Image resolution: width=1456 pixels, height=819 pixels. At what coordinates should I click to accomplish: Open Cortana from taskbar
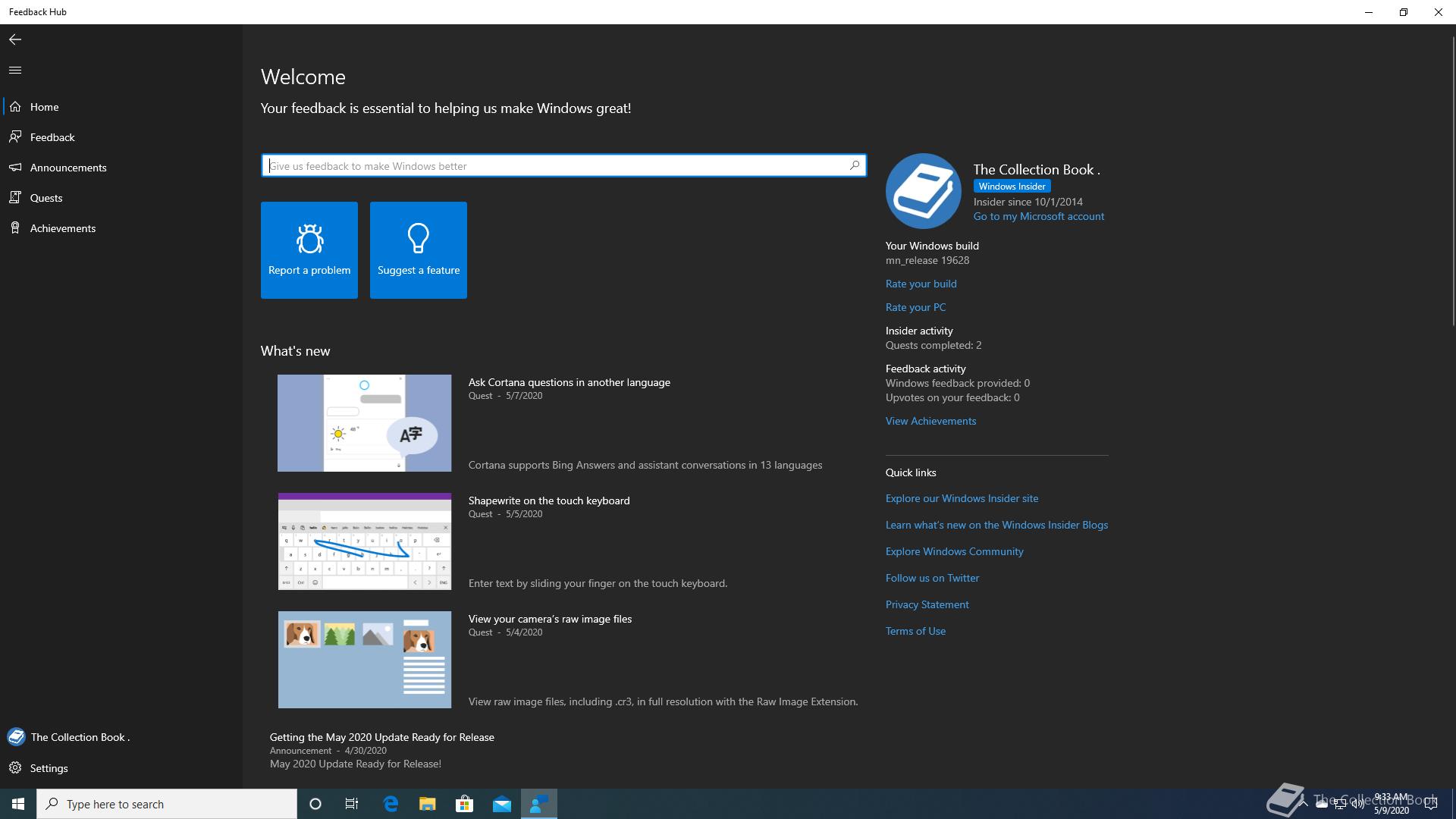(315, 804)
